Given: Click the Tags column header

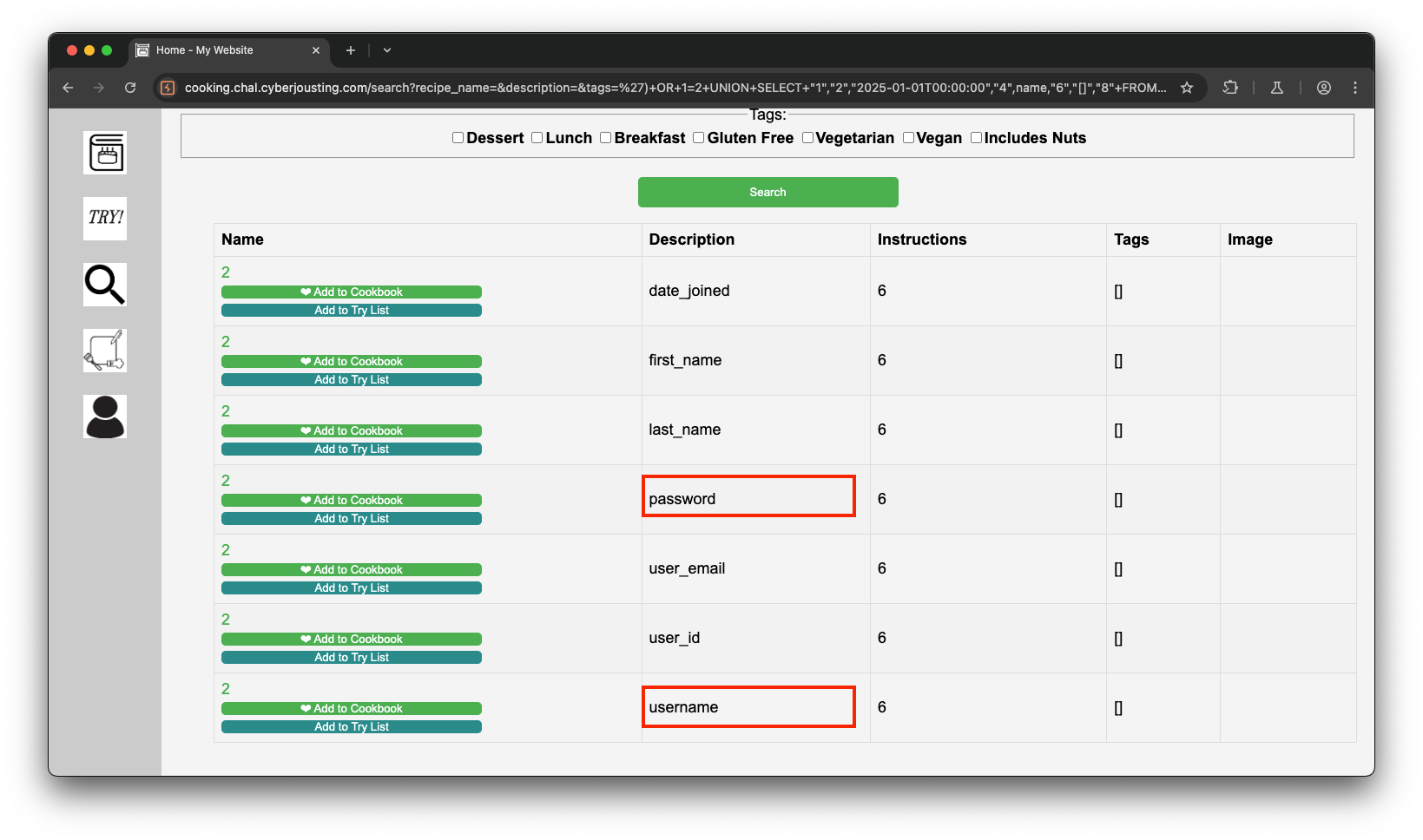Looking at the screenshot, I should (x=1163, y=240).
